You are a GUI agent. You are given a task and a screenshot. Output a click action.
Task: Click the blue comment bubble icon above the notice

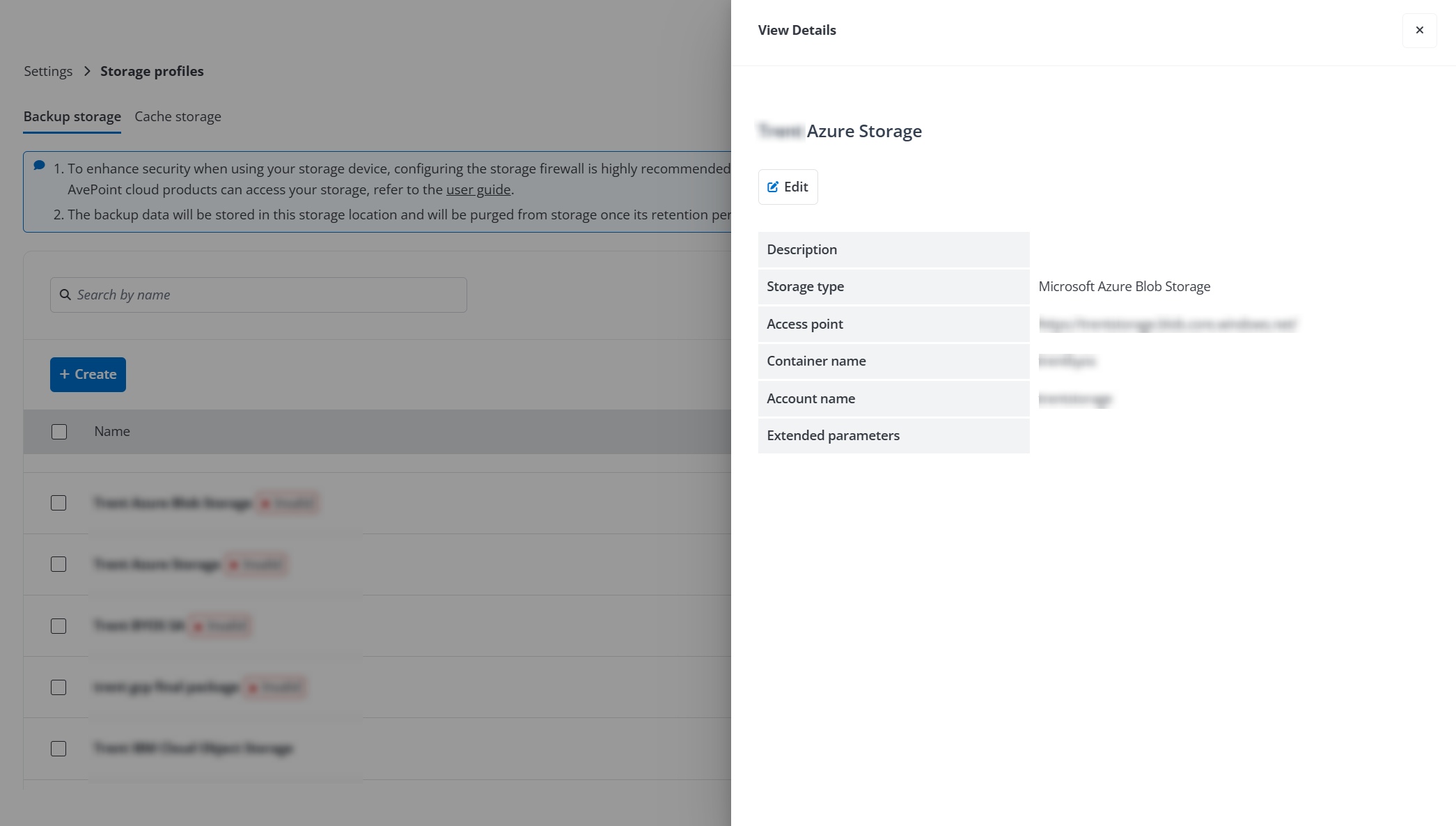(39, 165)
